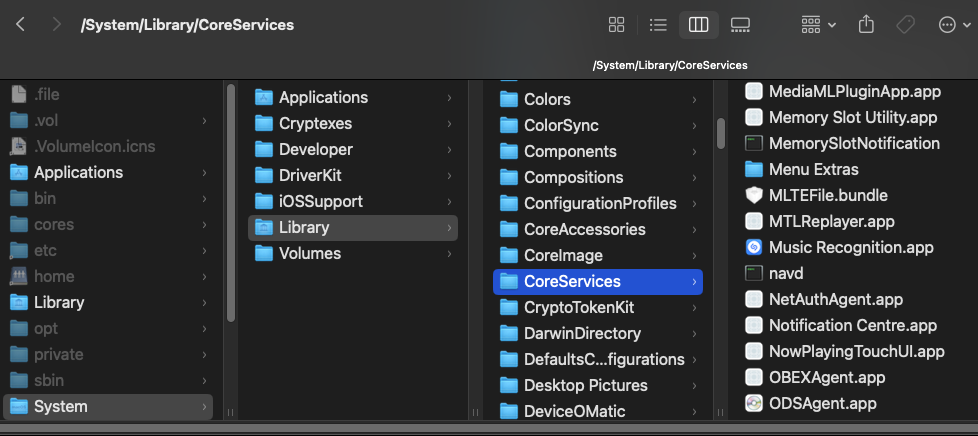Image resolution: width=978 pixels, height=436 pixels.
Task: Select column view button
Action: tap(699, 25)
